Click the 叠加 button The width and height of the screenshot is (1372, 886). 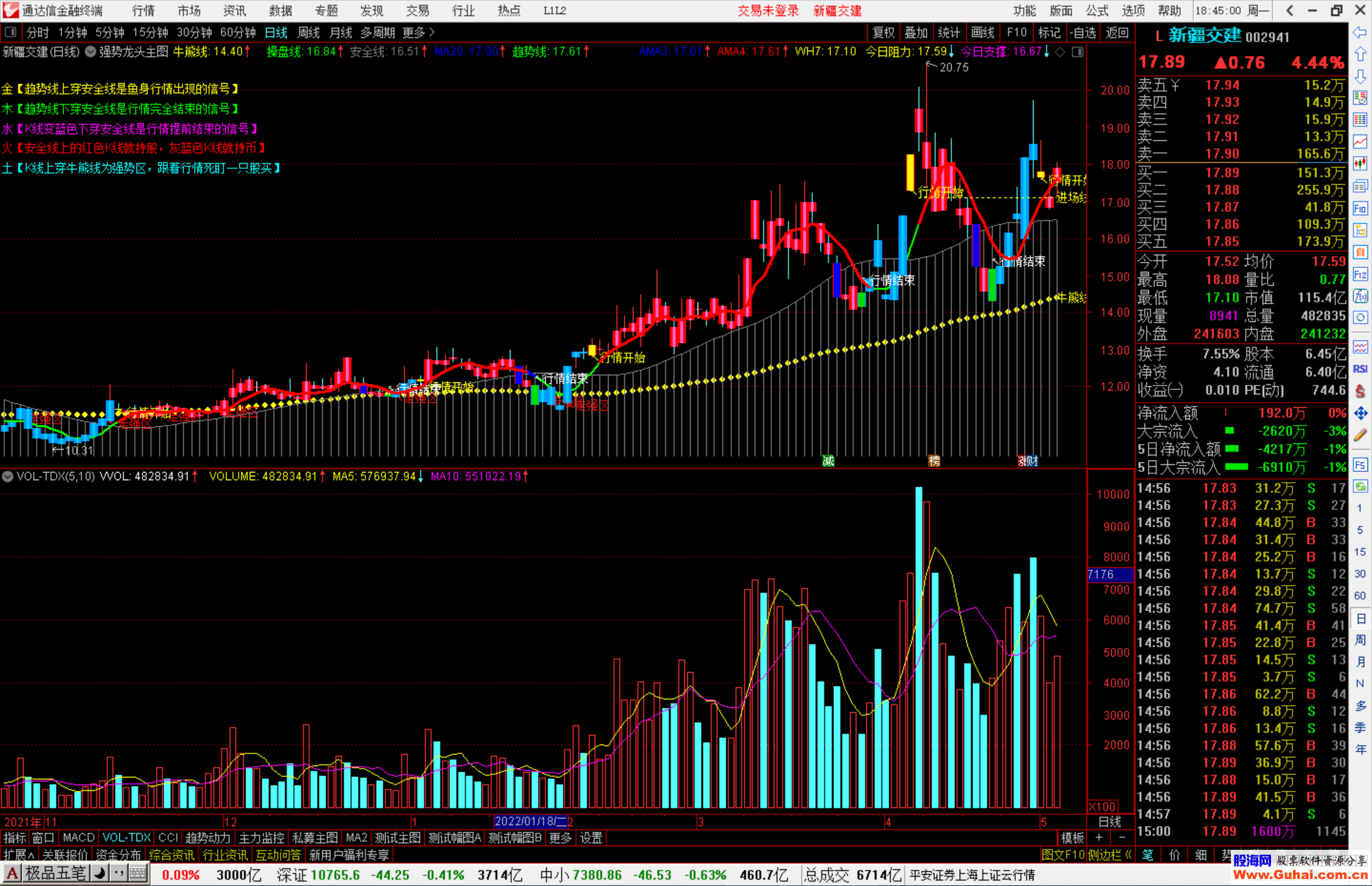click(916, 32)
